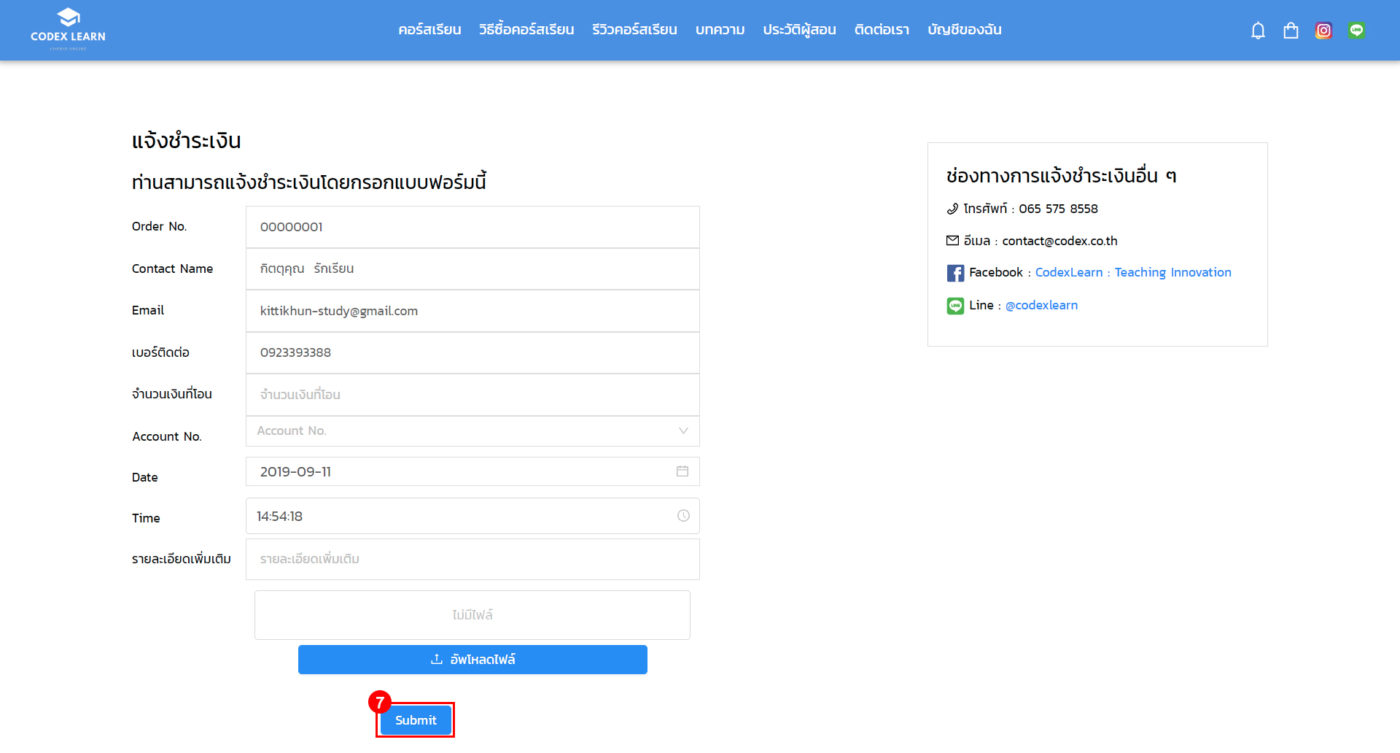This screenshot has width=1400, height=753.
Task: Open the notification bell icon
Action: [x=1258, y=31]
